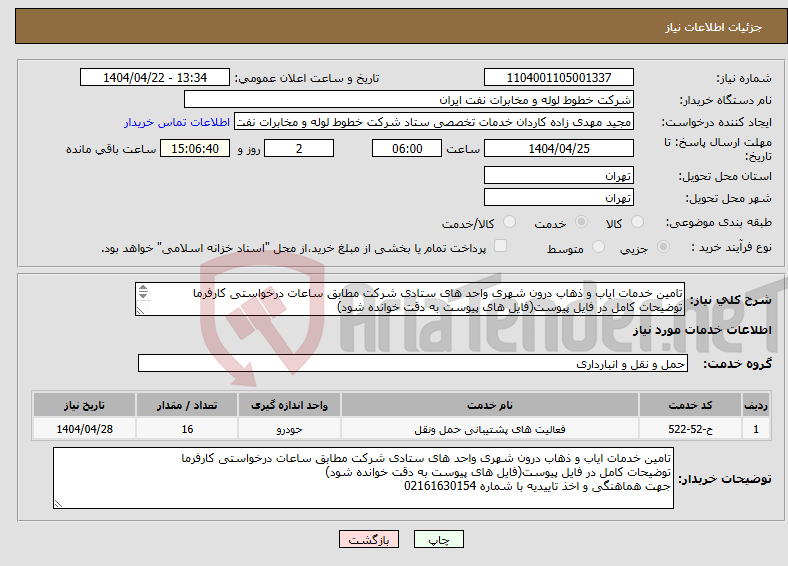This screenshot has width=788, height=566.
Task: Click the توضیحات خریدار notes textarea
Action: pyautogui.click(x=363, y=478)
